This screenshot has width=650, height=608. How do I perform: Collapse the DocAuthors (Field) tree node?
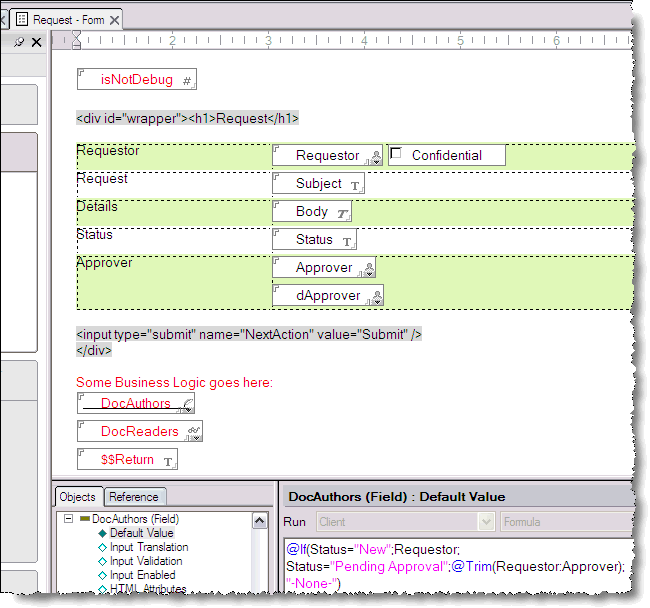tap(68, 519)
